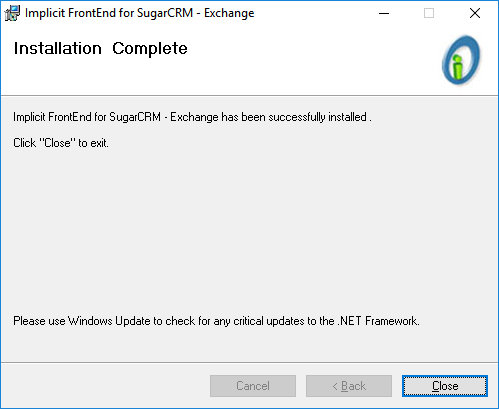
Task: Minimize the installer window
Action: click(x=384, y=13)
